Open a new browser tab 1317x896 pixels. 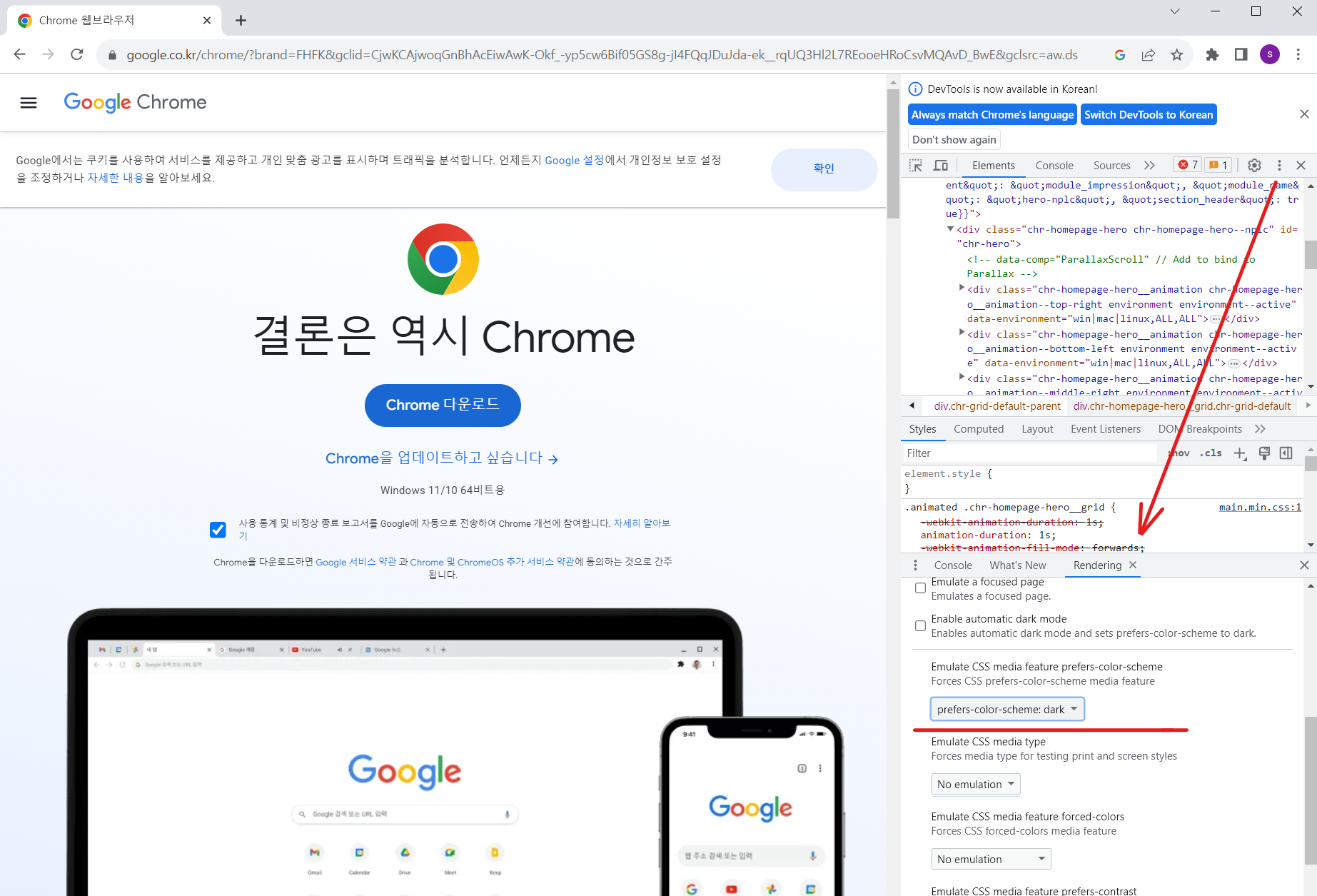pos(241,20)
